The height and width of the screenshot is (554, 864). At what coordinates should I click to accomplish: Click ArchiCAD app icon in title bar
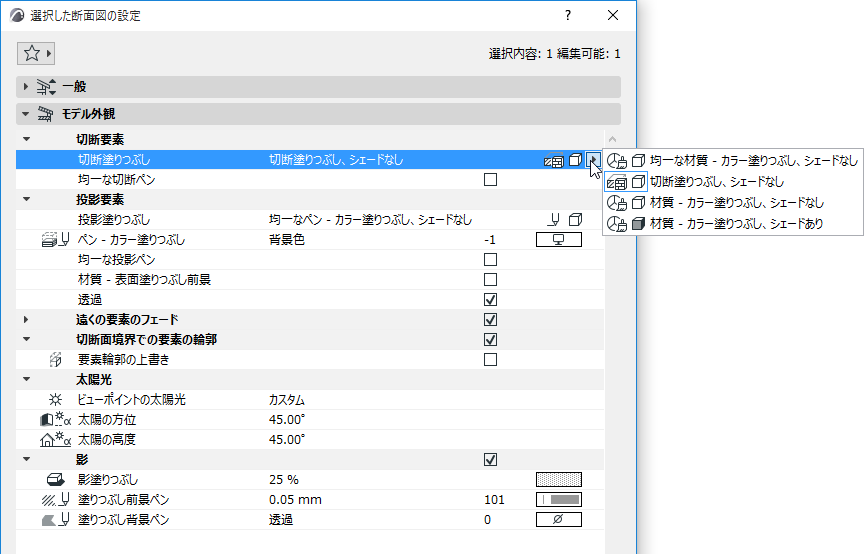17,15
